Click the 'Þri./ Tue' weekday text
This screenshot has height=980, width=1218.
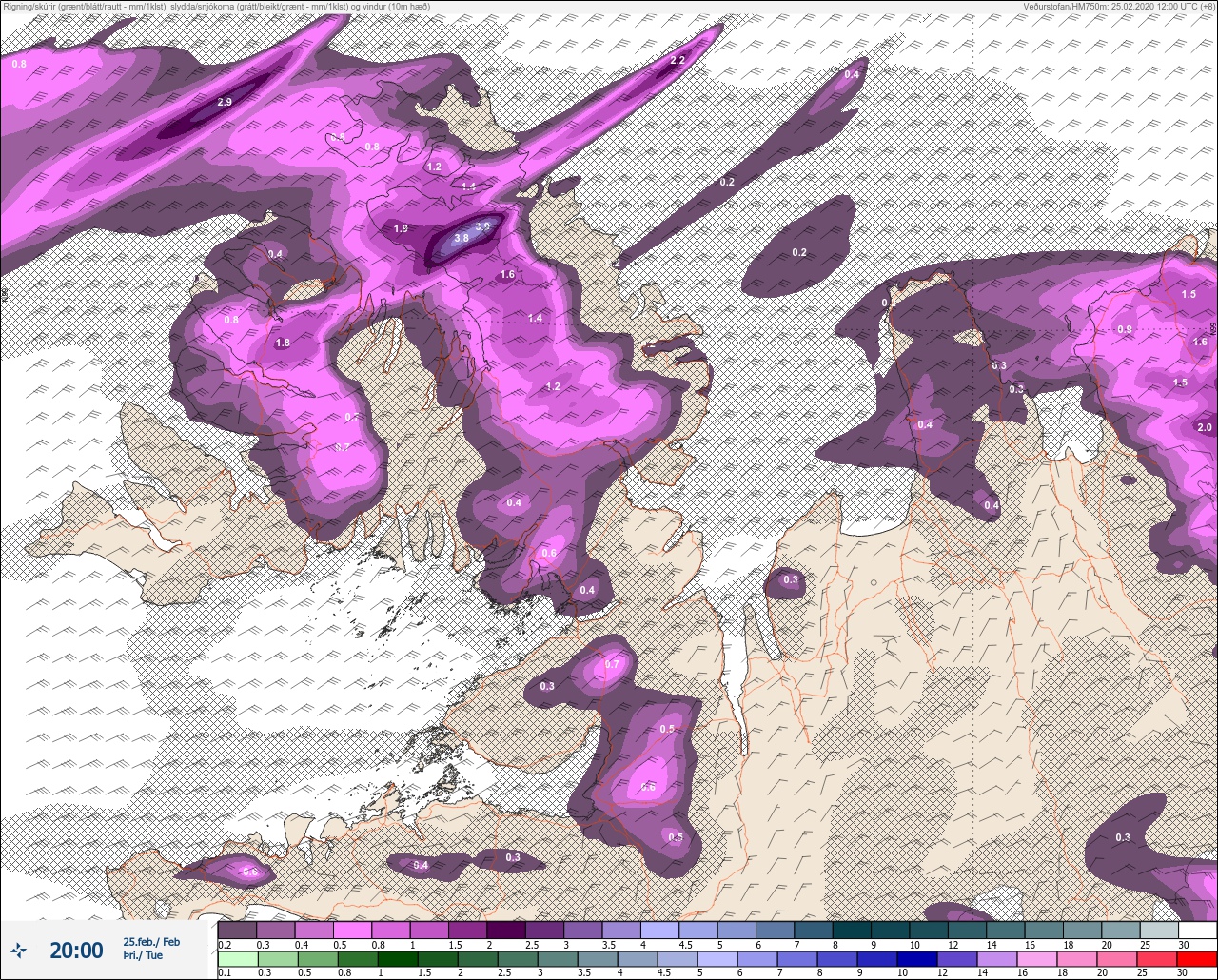click(143, 956)
